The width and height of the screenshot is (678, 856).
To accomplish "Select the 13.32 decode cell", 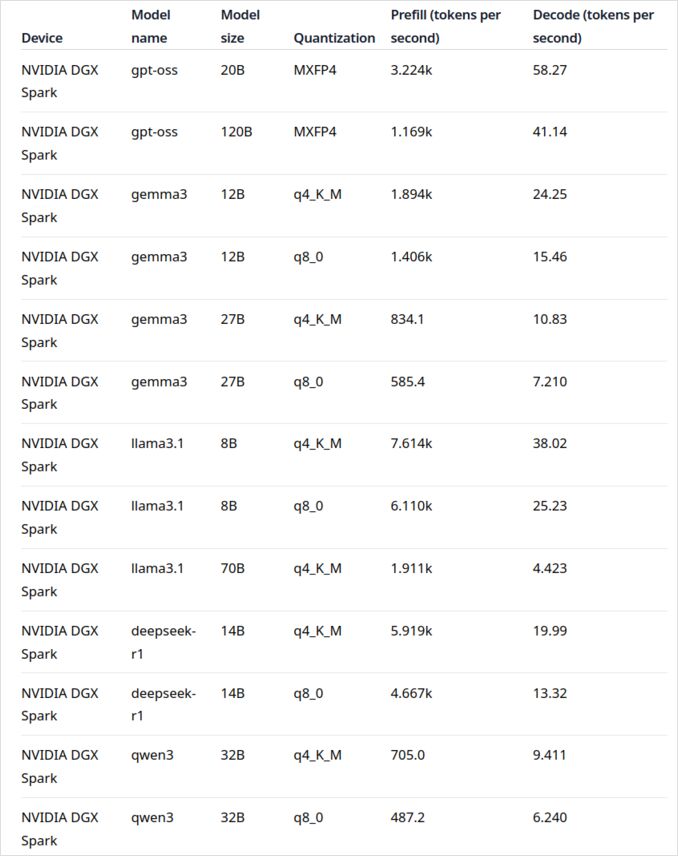I will coord(550,692).
